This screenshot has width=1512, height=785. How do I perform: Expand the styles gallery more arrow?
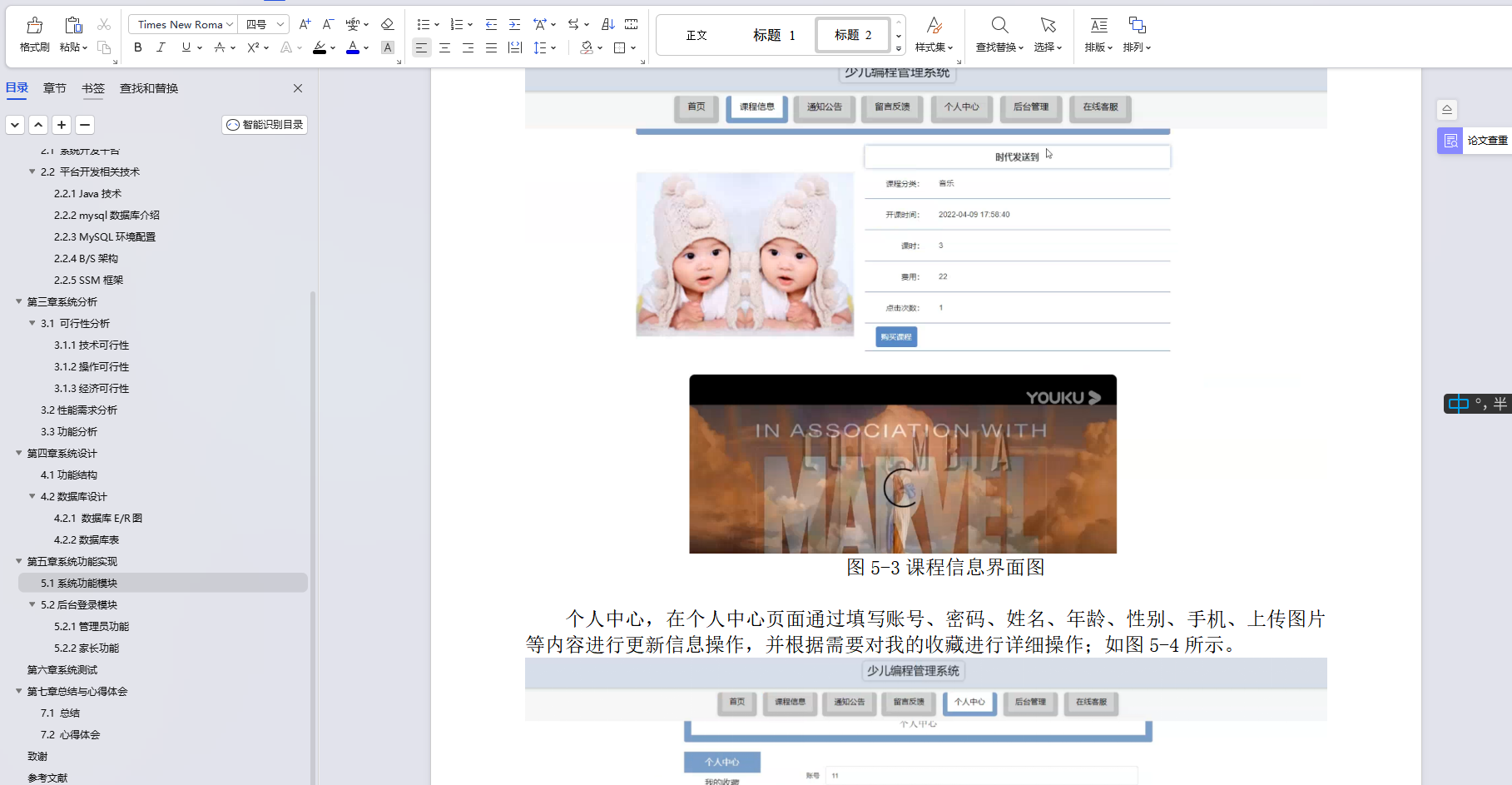[899, 48]
